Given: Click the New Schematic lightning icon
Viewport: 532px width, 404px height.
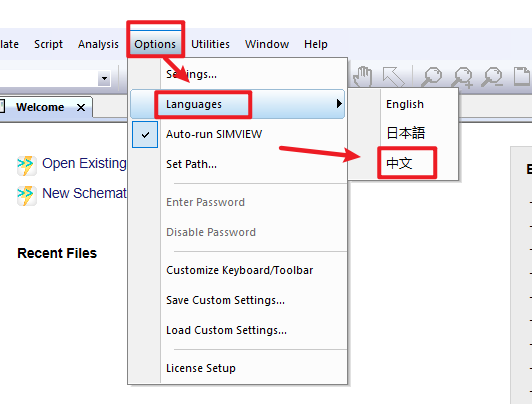Looking at the screenshot, I should coord(27,196).
